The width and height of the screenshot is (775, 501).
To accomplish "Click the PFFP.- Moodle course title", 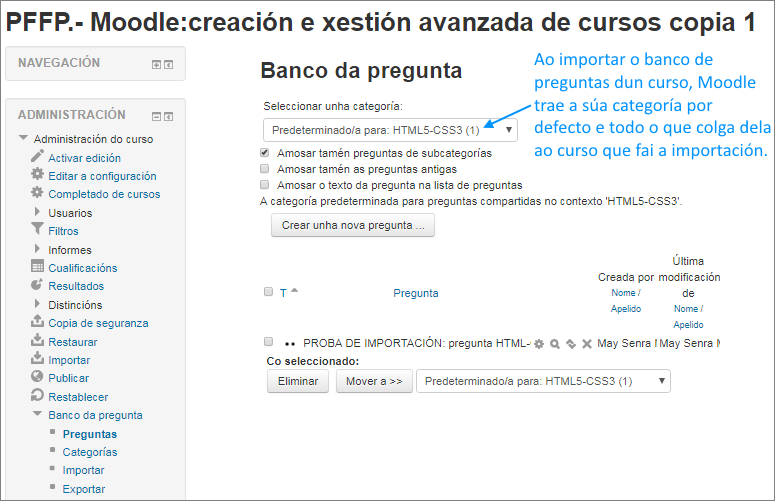I will (x=381, y=22).
